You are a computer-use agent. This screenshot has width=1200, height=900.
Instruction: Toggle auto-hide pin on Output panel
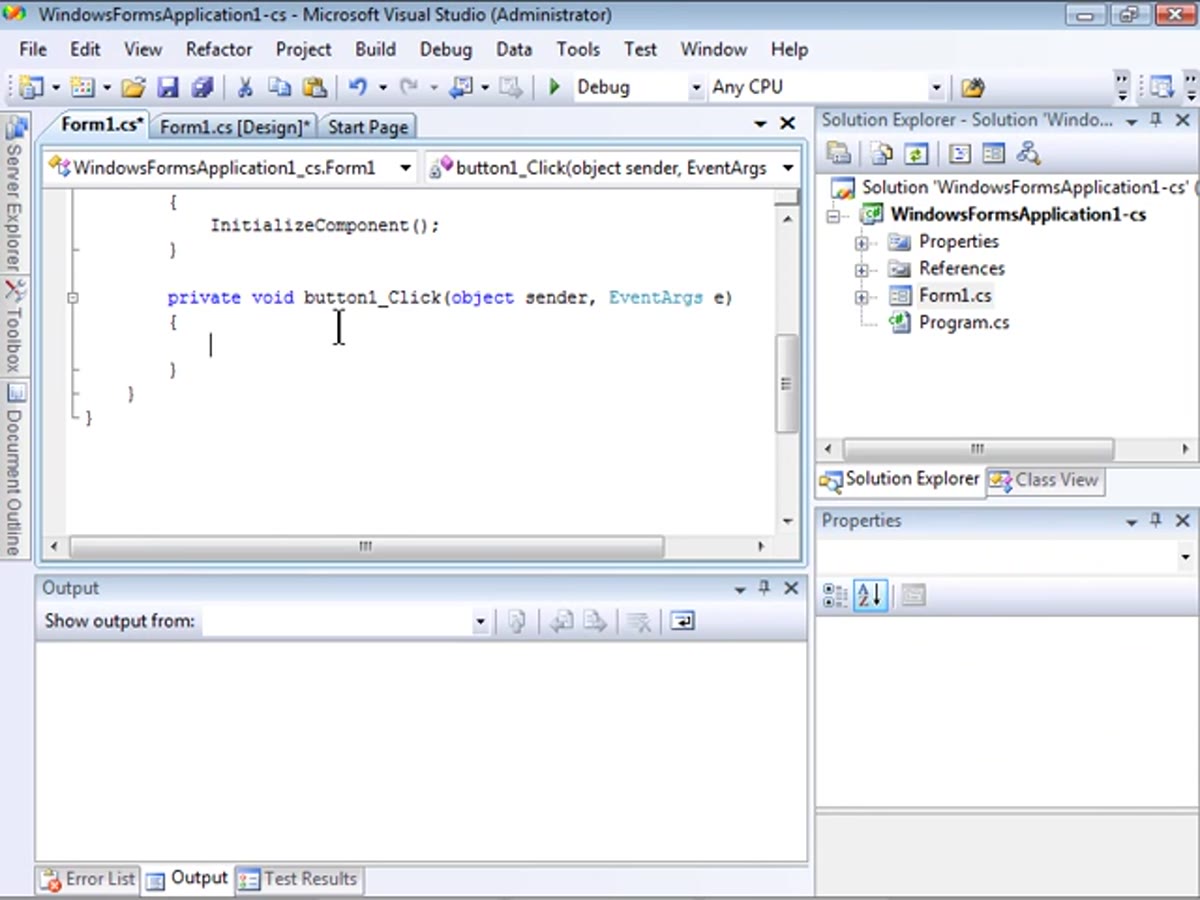point(765,589)
